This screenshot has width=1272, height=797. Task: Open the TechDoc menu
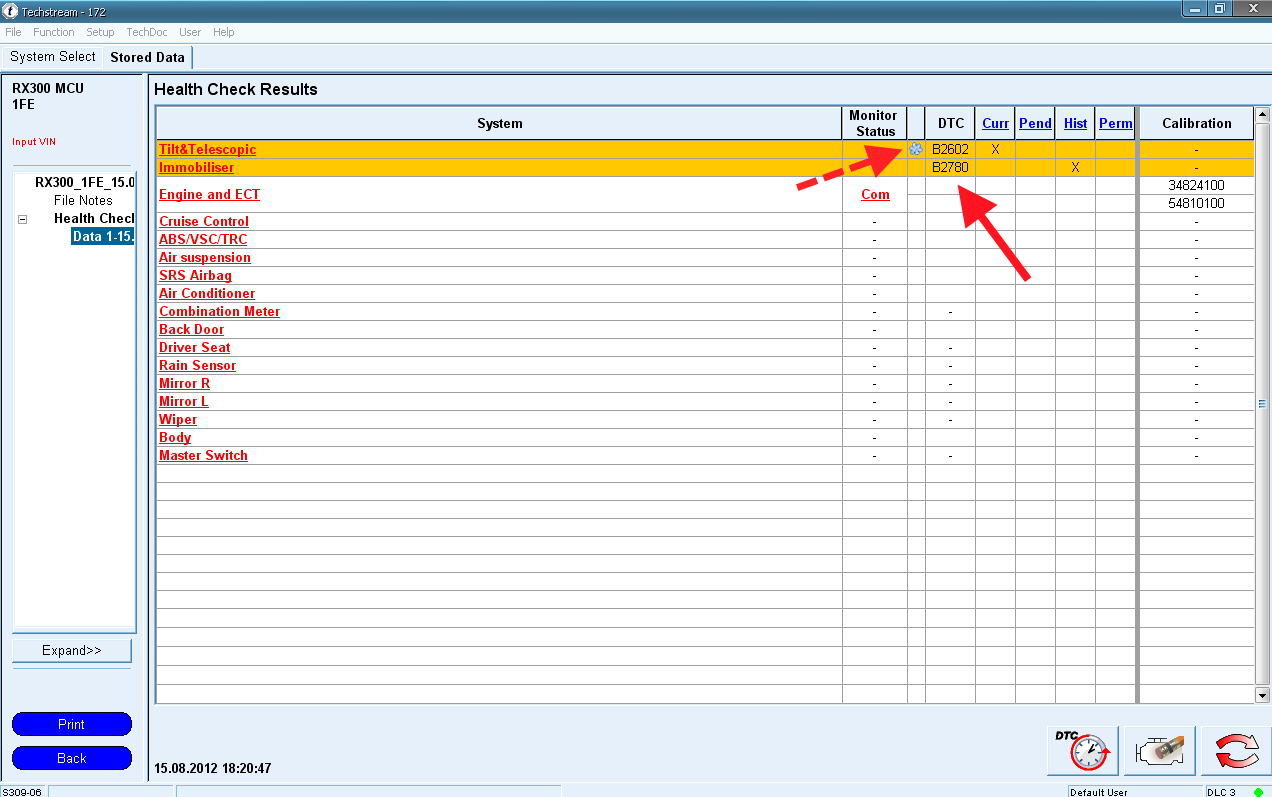(147, 32)
